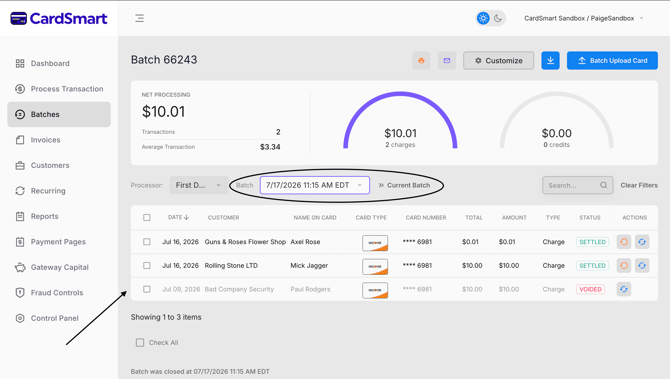Screen dimensions: 670x379
Task: Click orange refund icon for Axel Rose row
Action: coord(624,242)
